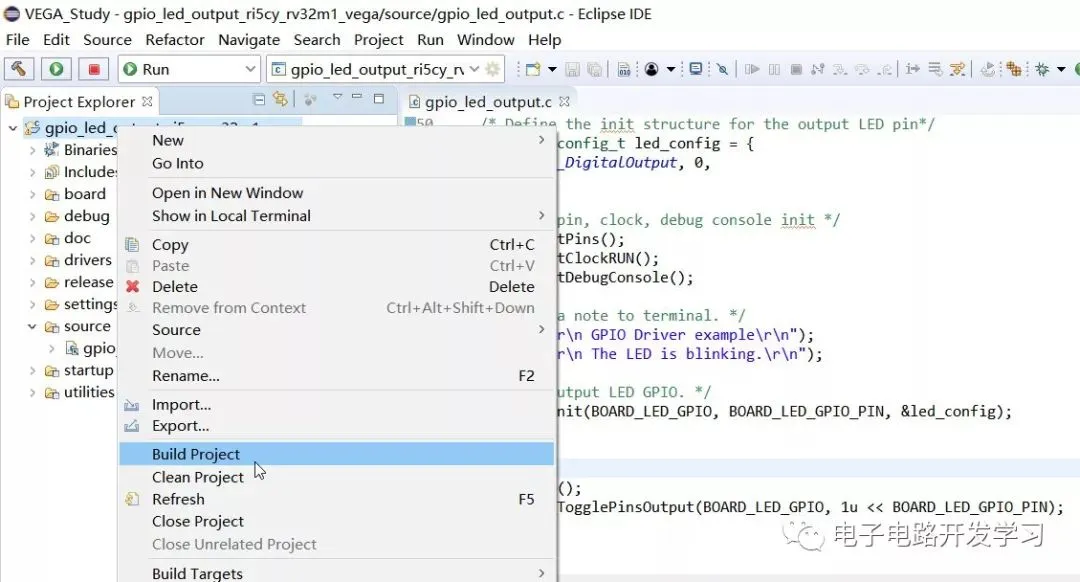Screen dimensions: 1080x582
Task: Close the gpio_led_output.c editor tab
Action: pos(565,101)
